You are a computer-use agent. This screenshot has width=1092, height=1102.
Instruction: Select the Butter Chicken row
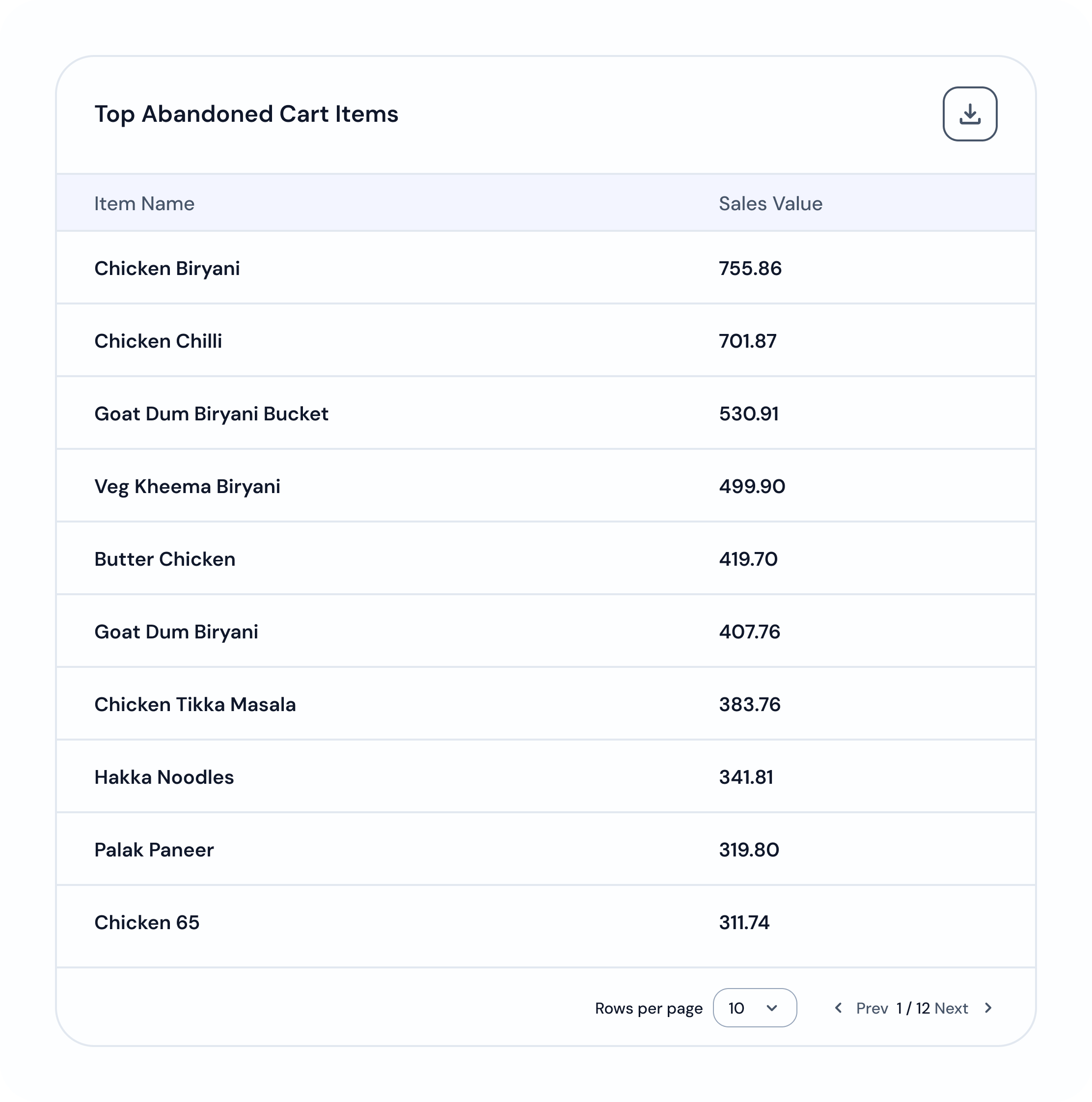[546, 559]
